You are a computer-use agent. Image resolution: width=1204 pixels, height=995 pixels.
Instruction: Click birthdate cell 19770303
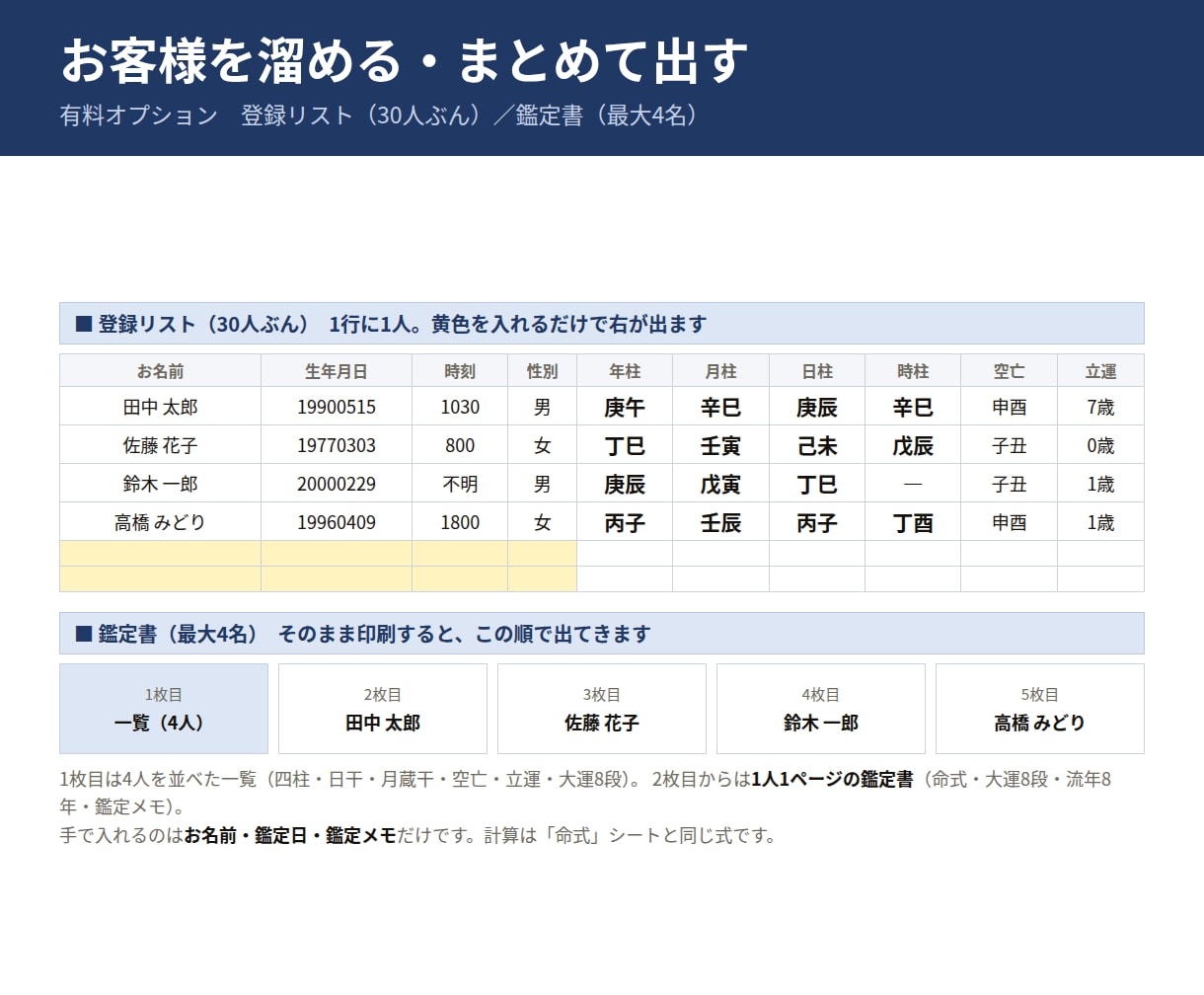click(337, 445)
